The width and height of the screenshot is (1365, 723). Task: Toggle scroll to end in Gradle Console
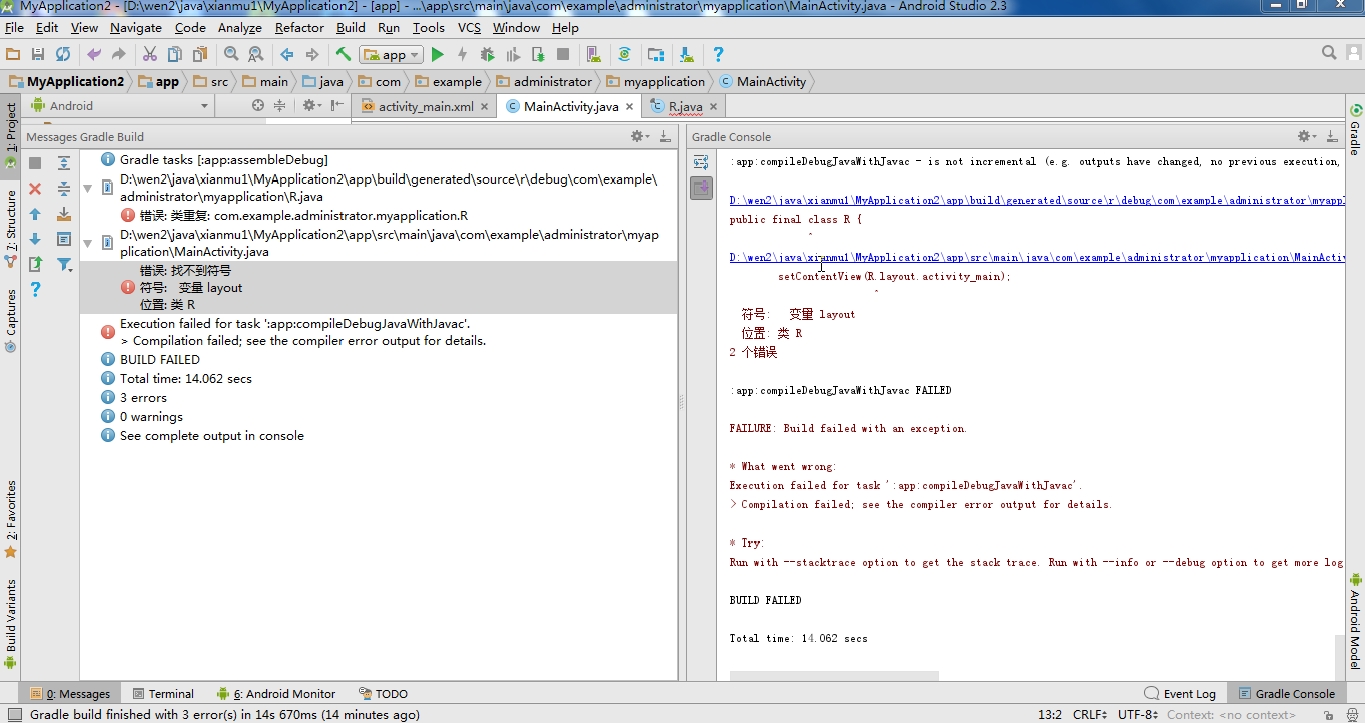[x=701, y=187]
